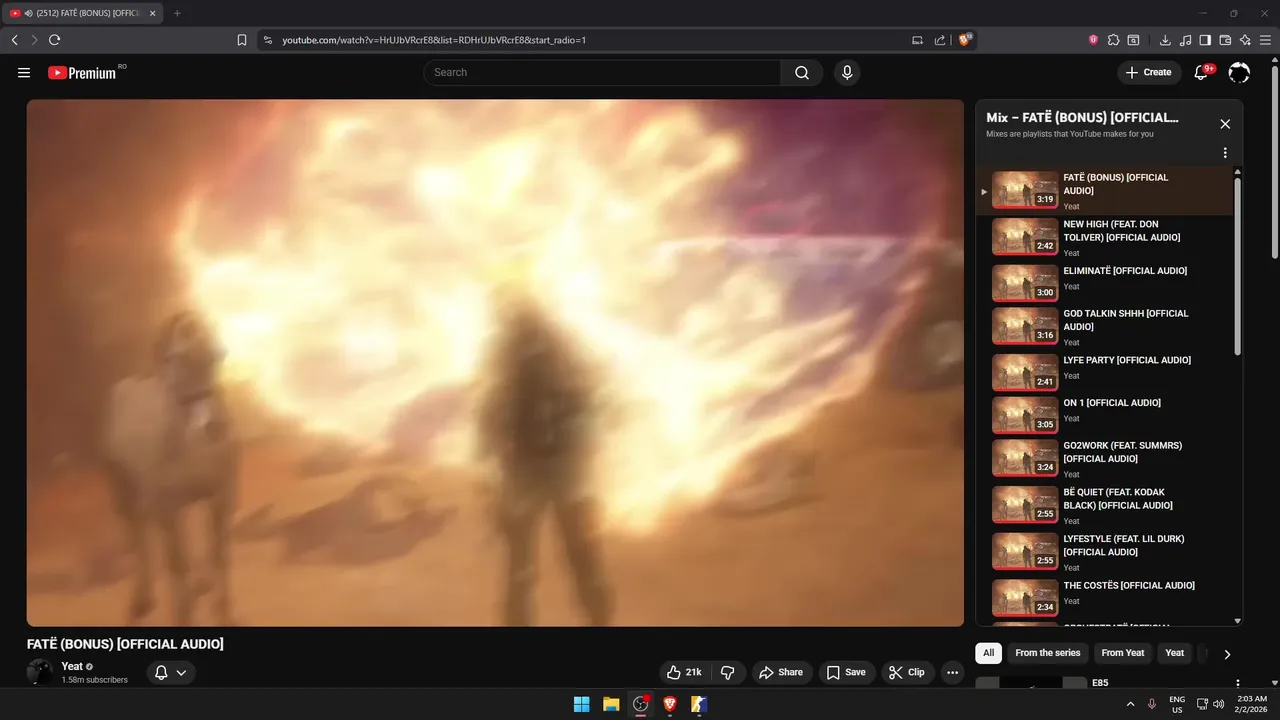Viewport: 1280px width, 720px height.
Task: Open Brave Wallet icon
Action: [1225, 40]
